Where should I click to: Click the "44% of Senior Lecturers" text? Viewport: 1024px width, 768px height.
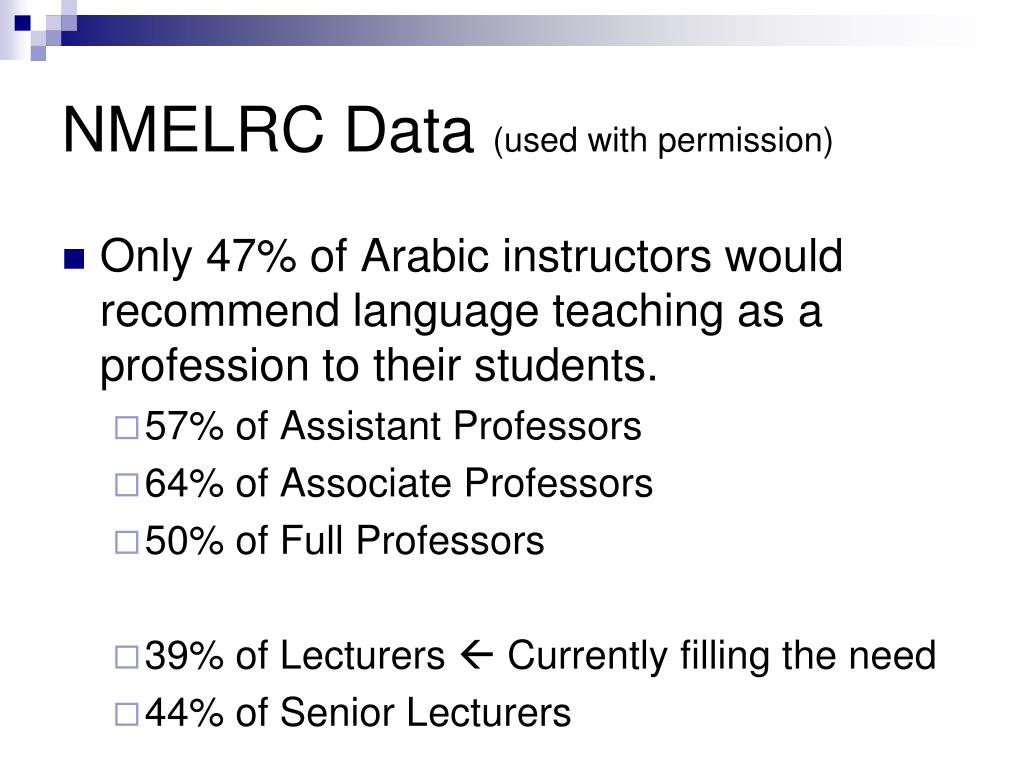coord(358,712)
